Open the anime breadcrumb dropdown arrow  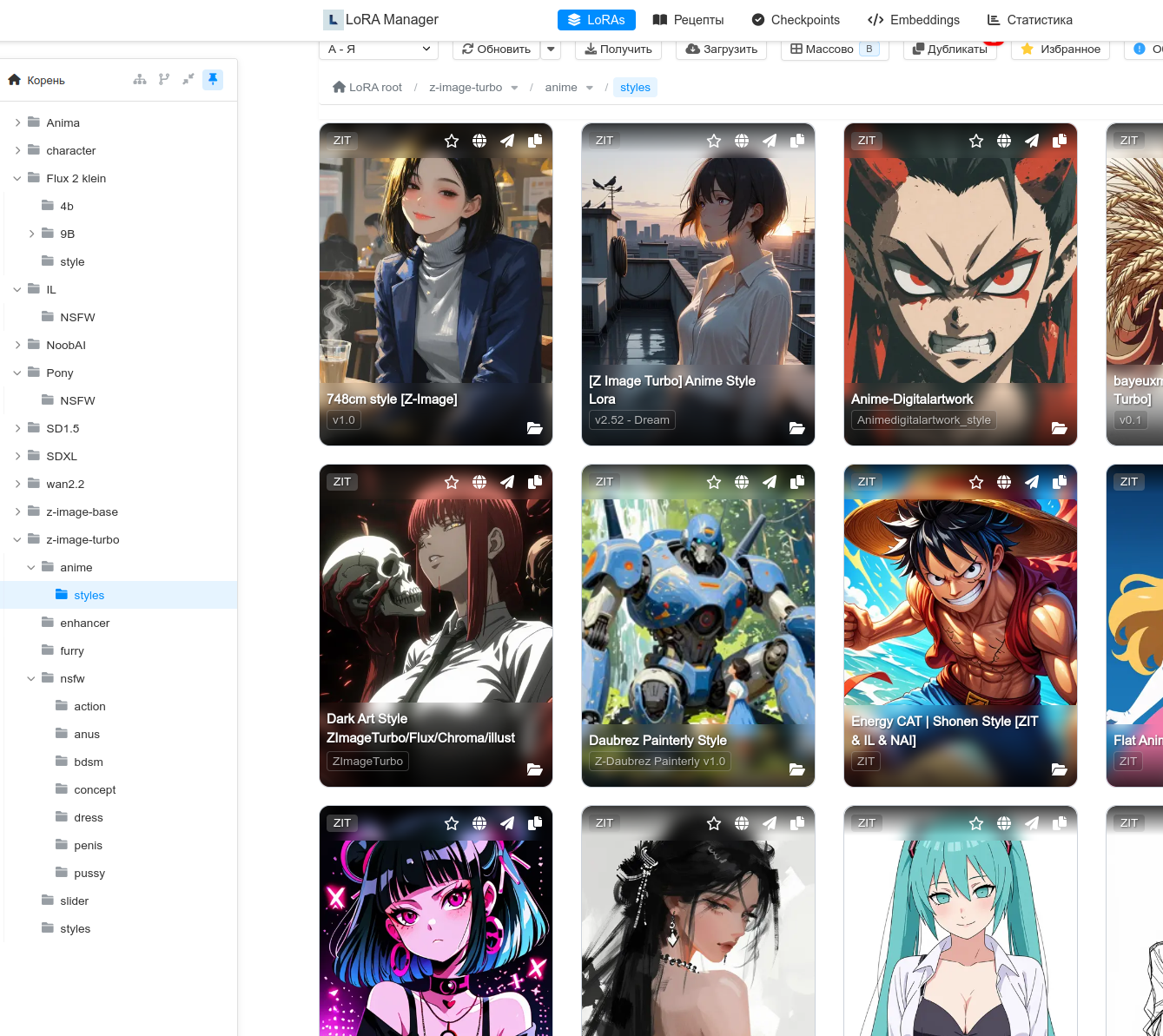[x=590, y=88]
